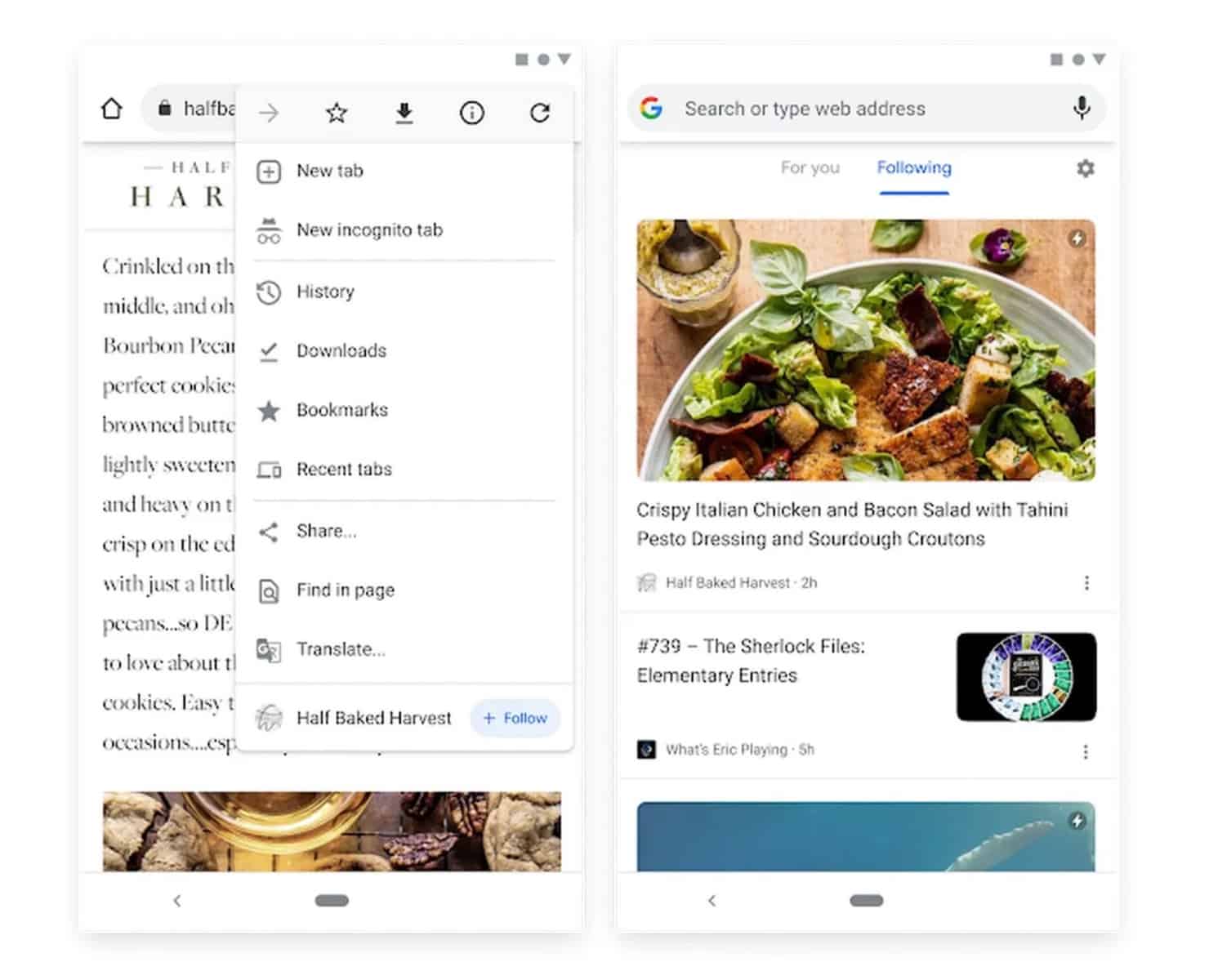
Task: Open Downloads from the menu
Action: point(341,351)
